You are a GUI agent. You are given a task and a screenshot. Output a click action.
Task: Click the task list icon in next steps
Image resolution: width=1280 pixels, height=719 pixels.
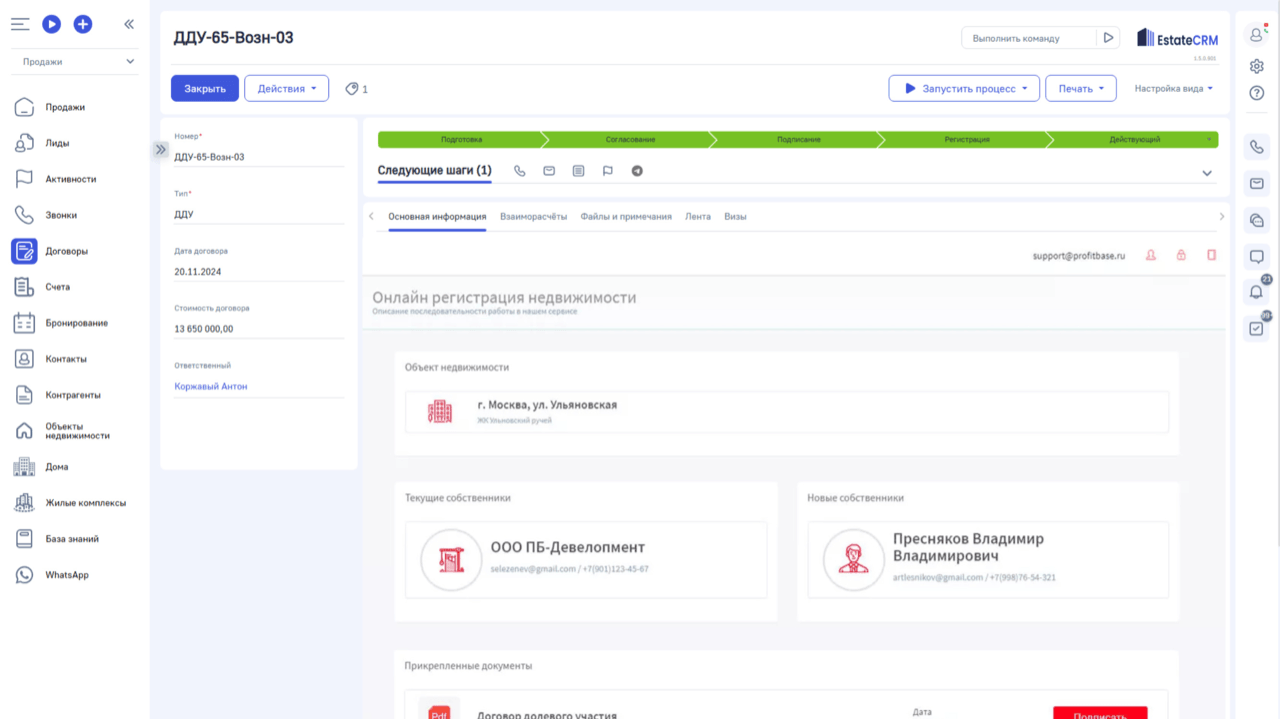click(x=578, y=171)
